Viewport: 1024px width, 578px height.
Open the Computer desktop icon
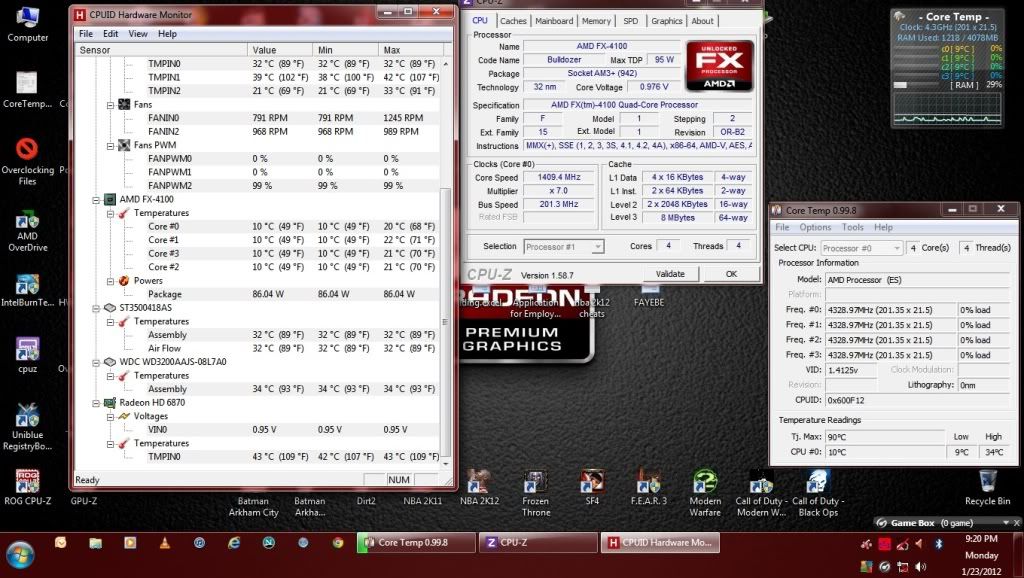tap(27, 24)
